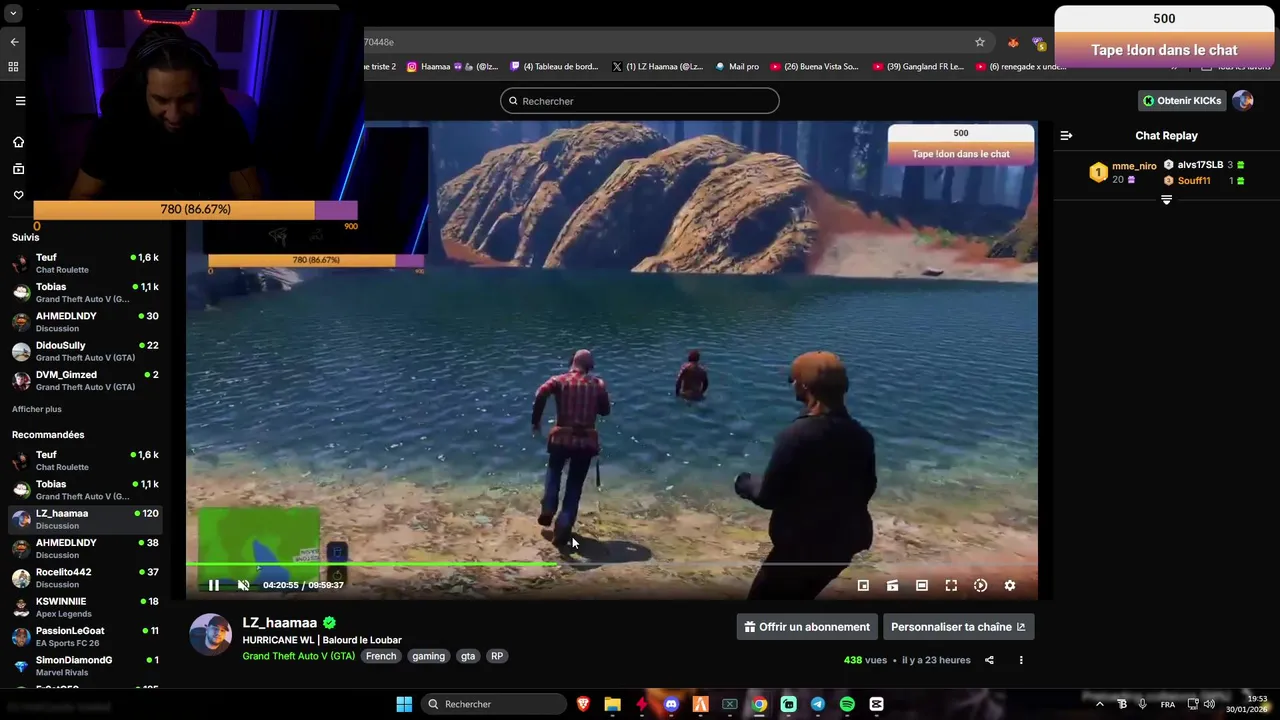
Task: Open video player settings gear
Action: (x=1010, y=585)
